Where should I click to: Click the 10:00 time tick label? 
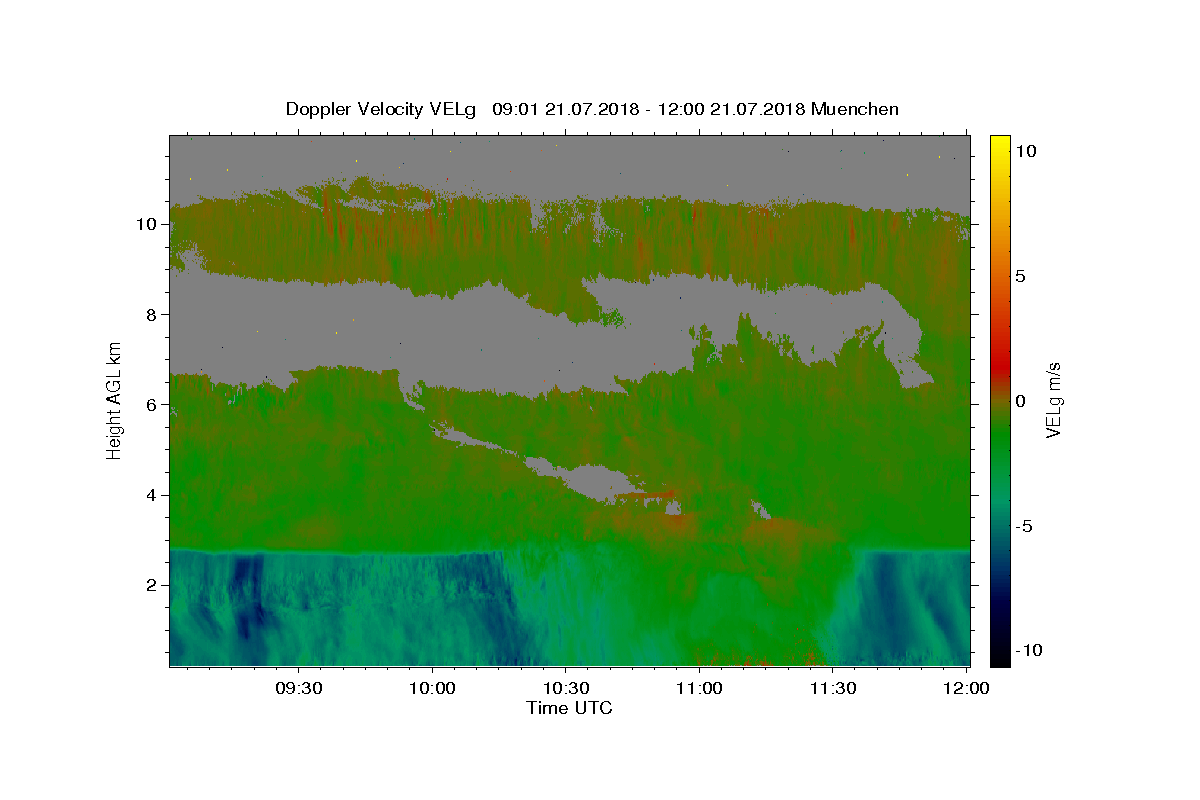pos(432,689)
